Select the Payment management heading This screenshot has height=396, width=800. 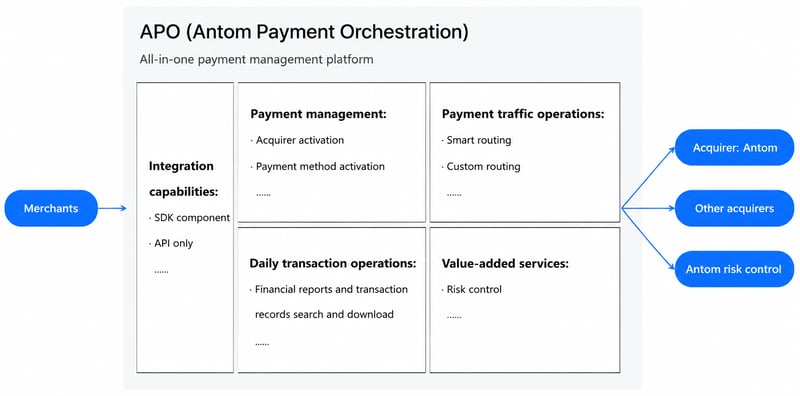click(x=319, y=114)
